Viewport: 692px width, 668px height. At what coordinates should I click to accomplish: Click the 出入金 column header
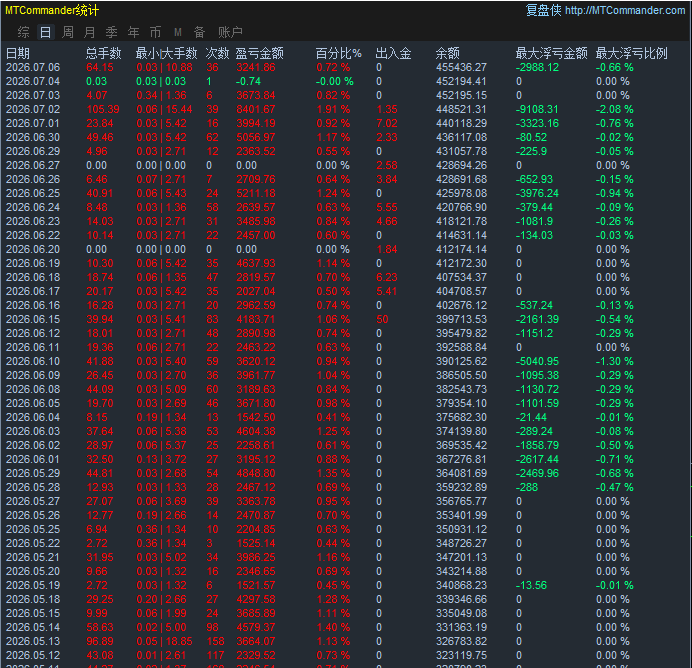393,53
